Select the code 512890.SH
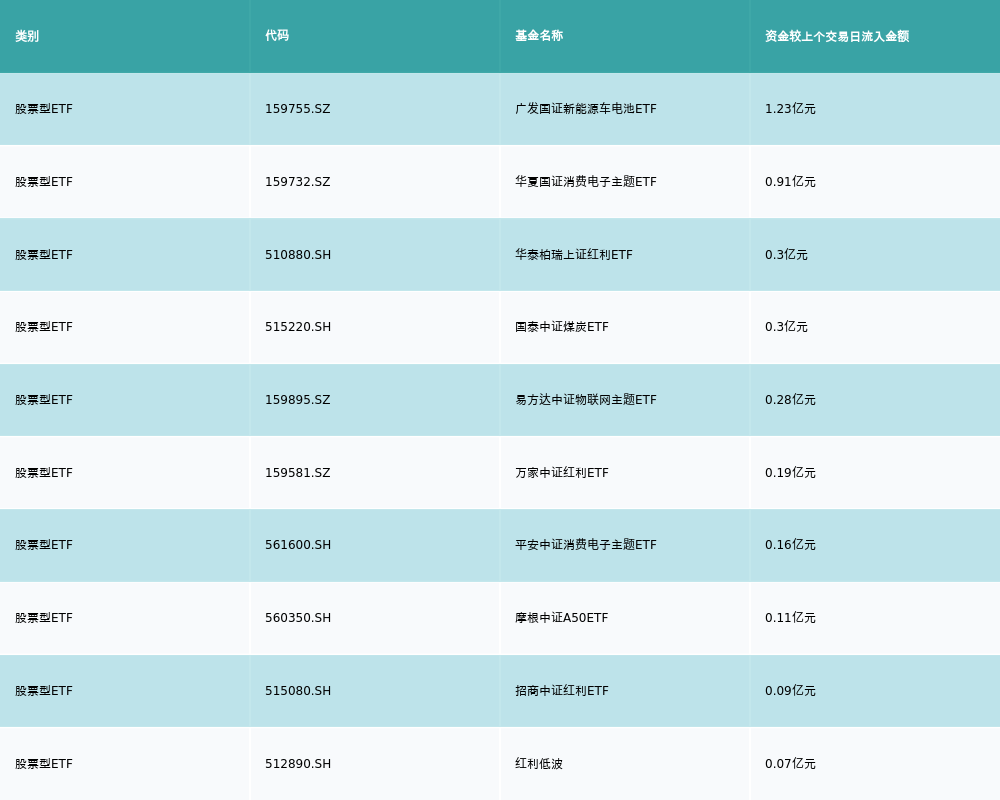The width and height of the screenshot is (1000, 800). 298,764
